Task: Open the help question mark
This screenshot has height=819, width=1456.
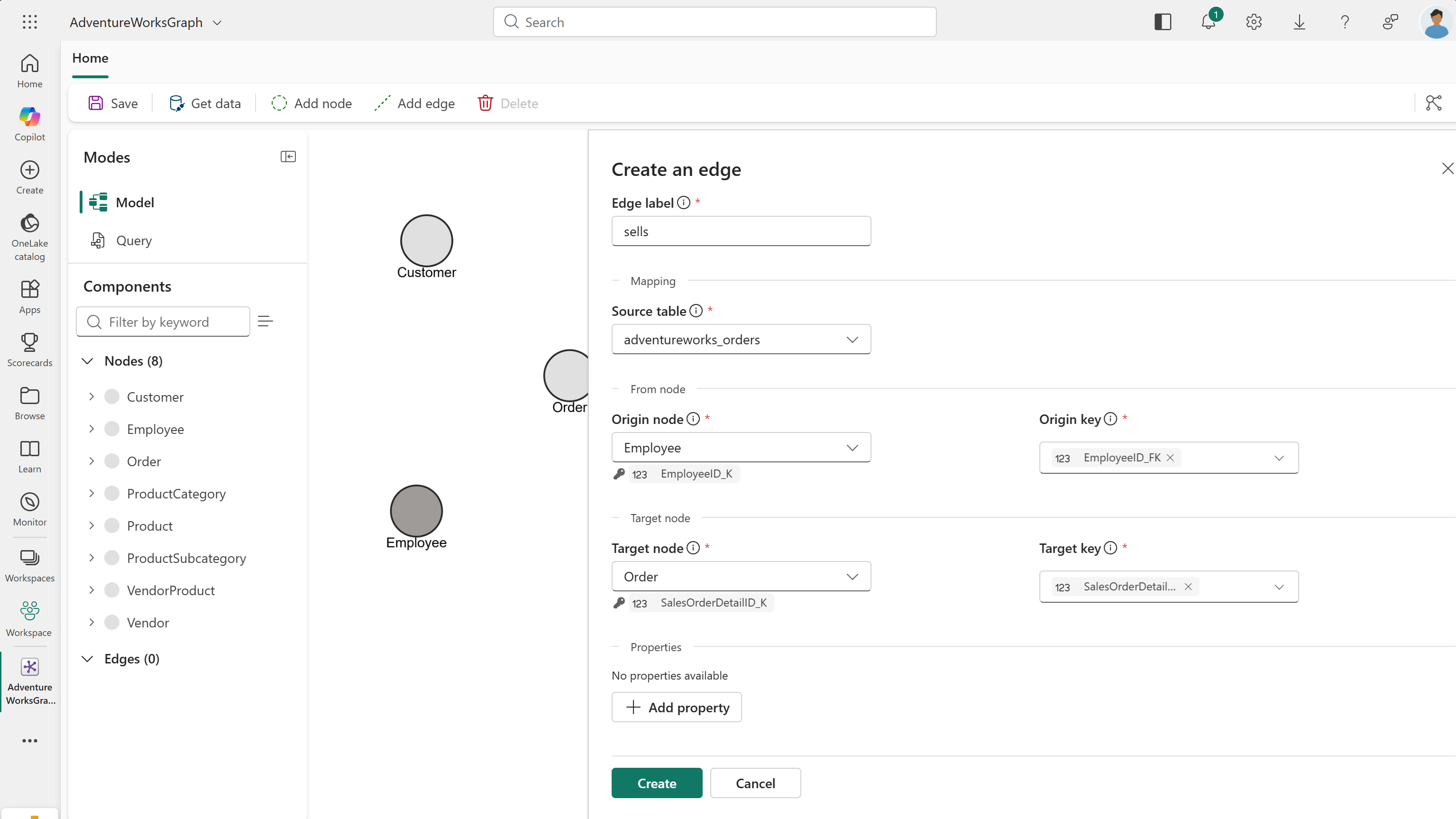Action: (1345, 22)
